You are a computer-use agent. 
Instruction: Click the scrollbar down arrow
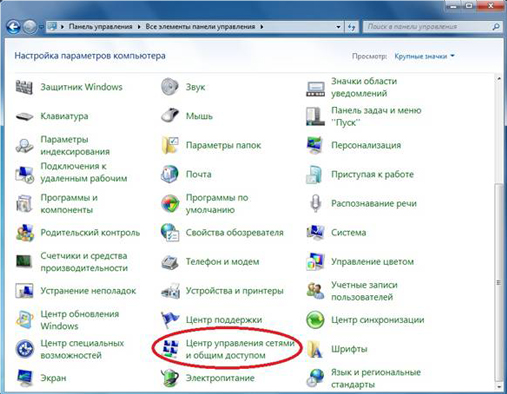coord(499,387)
